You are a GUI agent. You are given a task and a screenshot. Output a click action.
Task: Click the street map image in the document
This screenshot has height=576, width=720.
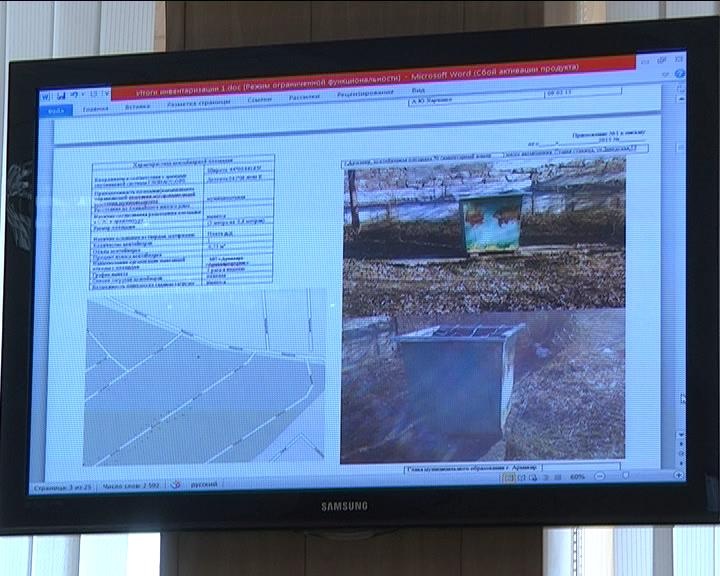[205, 378]
